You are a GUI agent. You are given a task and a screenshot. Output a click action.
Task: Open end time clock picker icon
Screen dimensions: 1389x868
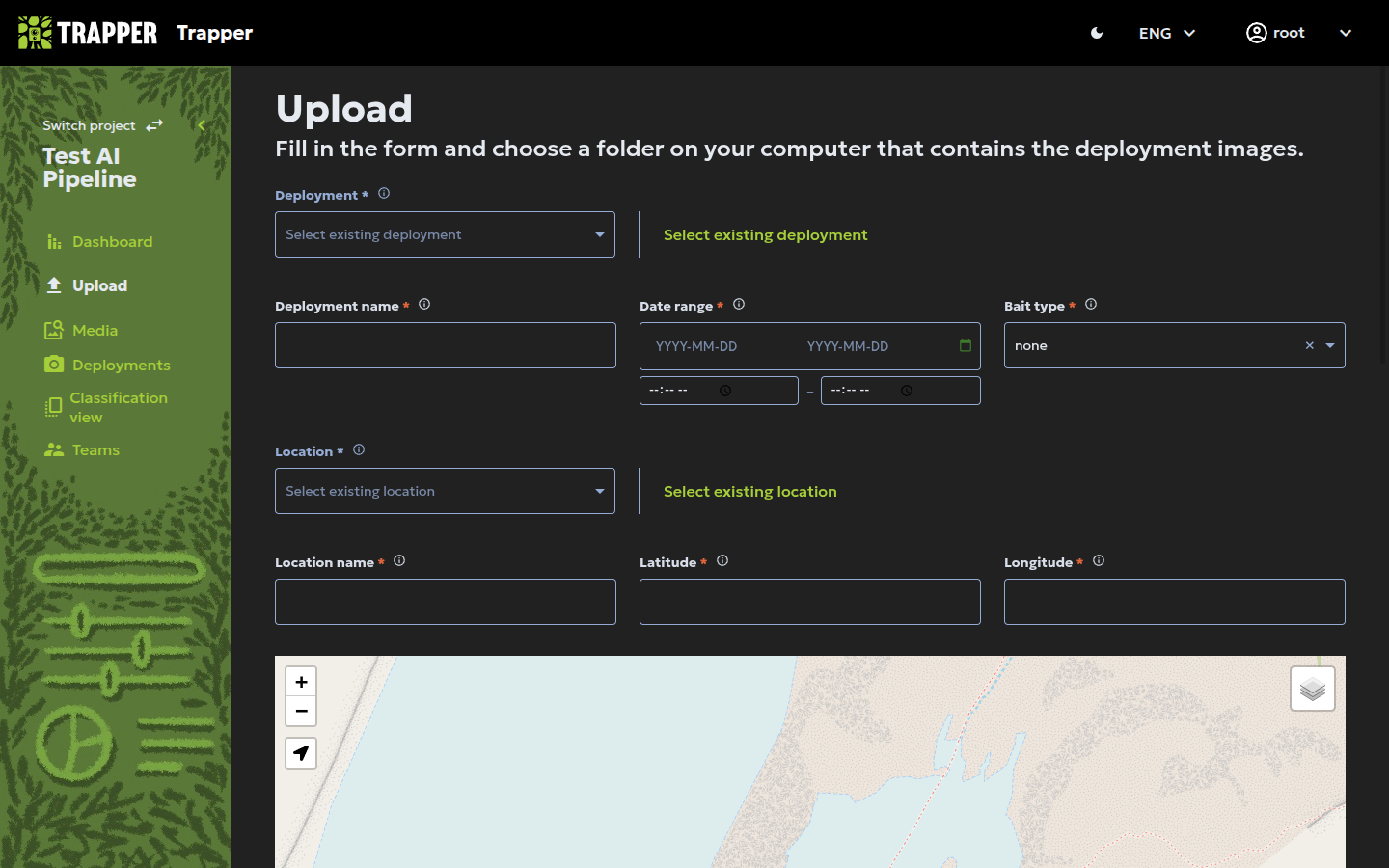(907, 391)
